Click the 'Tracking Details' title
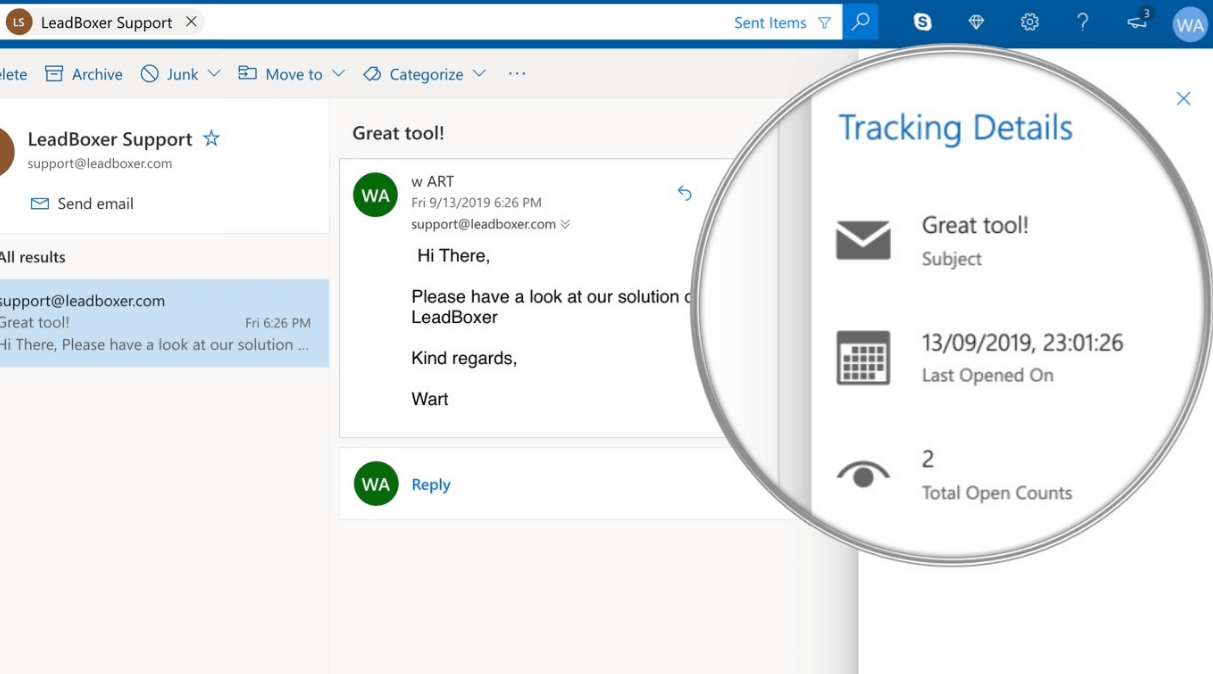The width and height of the screenshot is (1213, 674). 955,128
